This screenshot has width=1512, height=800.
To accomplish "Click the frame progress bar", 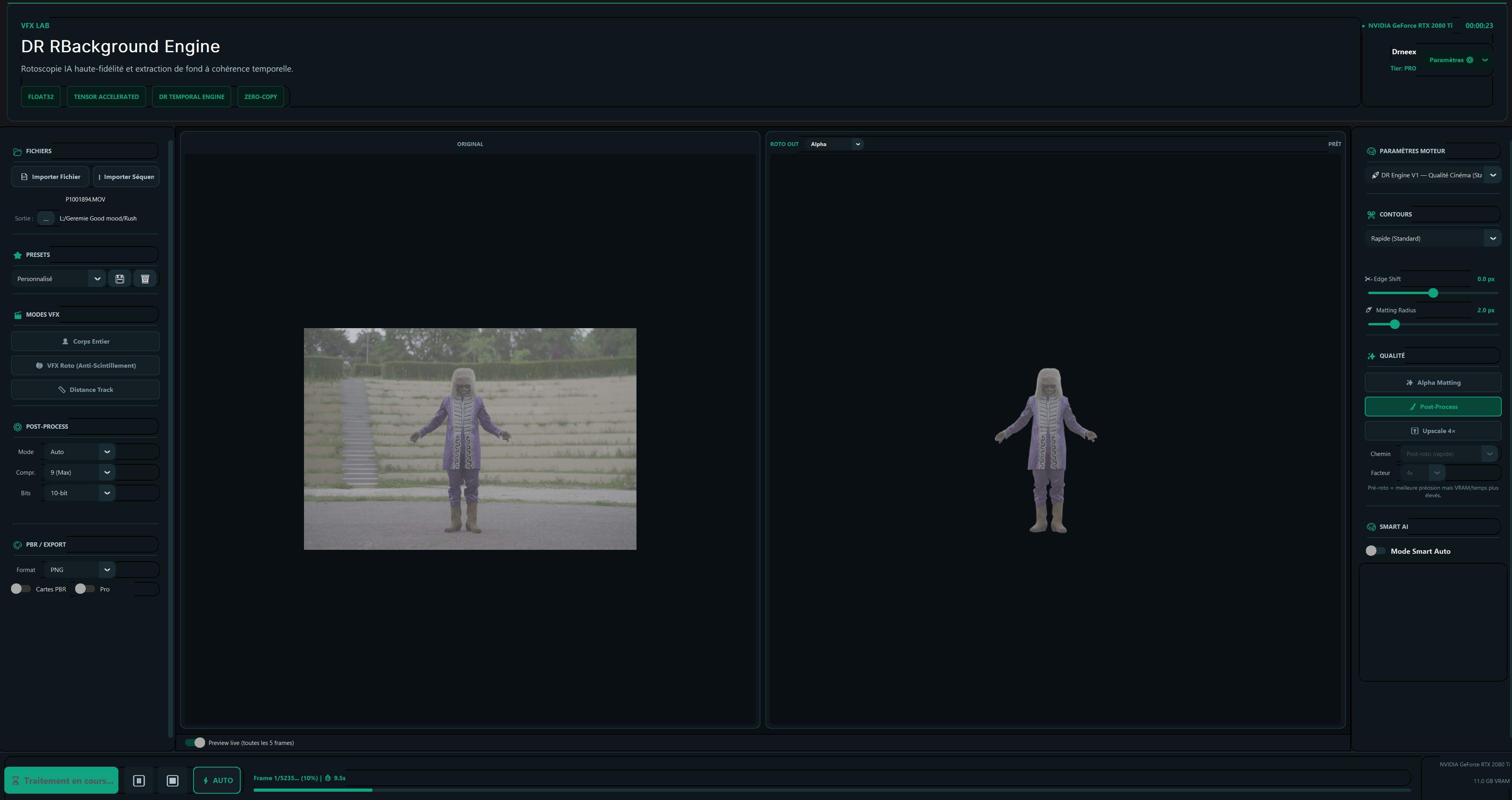I will pos(832,790).
